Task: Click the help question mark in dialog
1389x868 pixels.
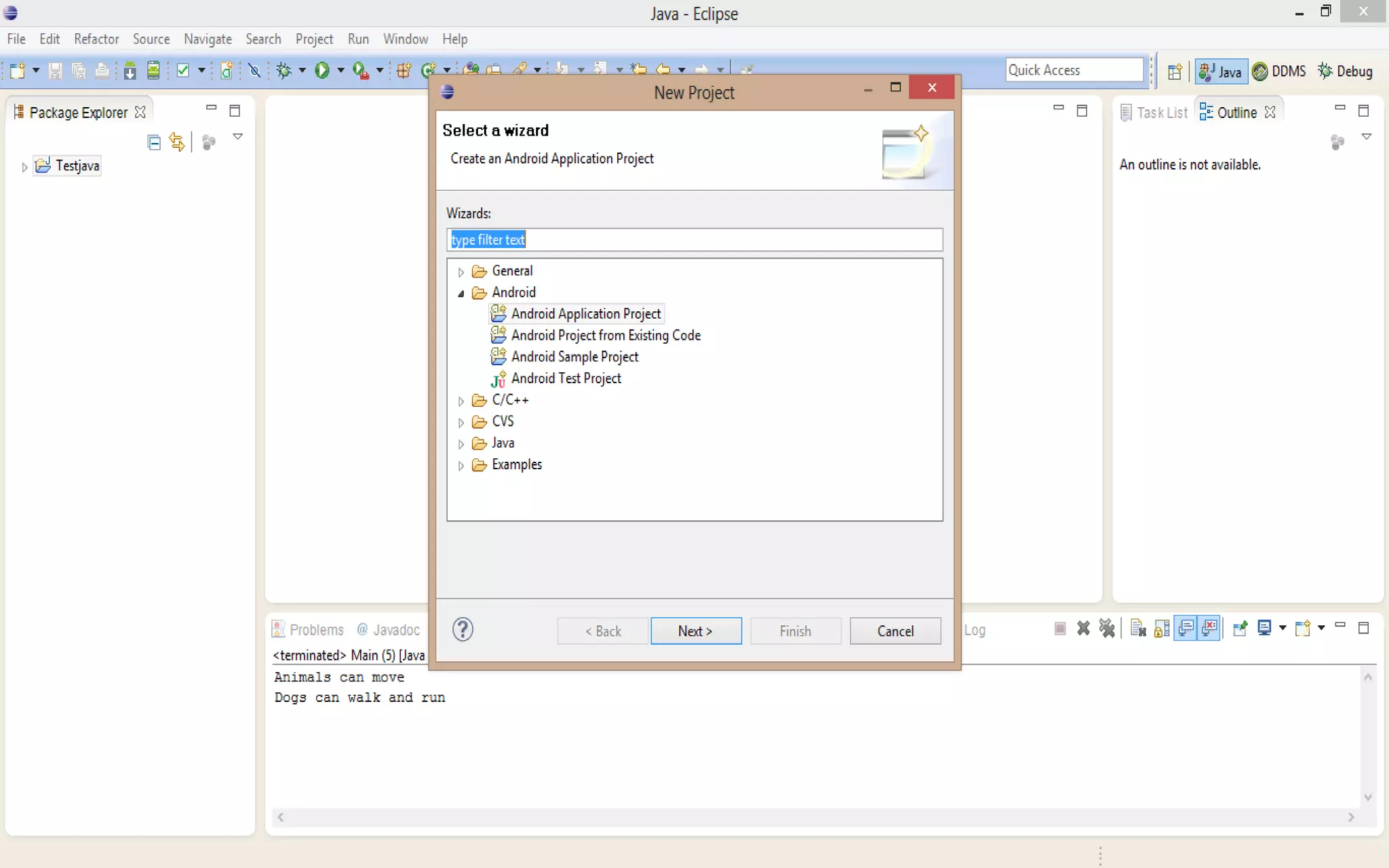Action: (x=463, y=630)
